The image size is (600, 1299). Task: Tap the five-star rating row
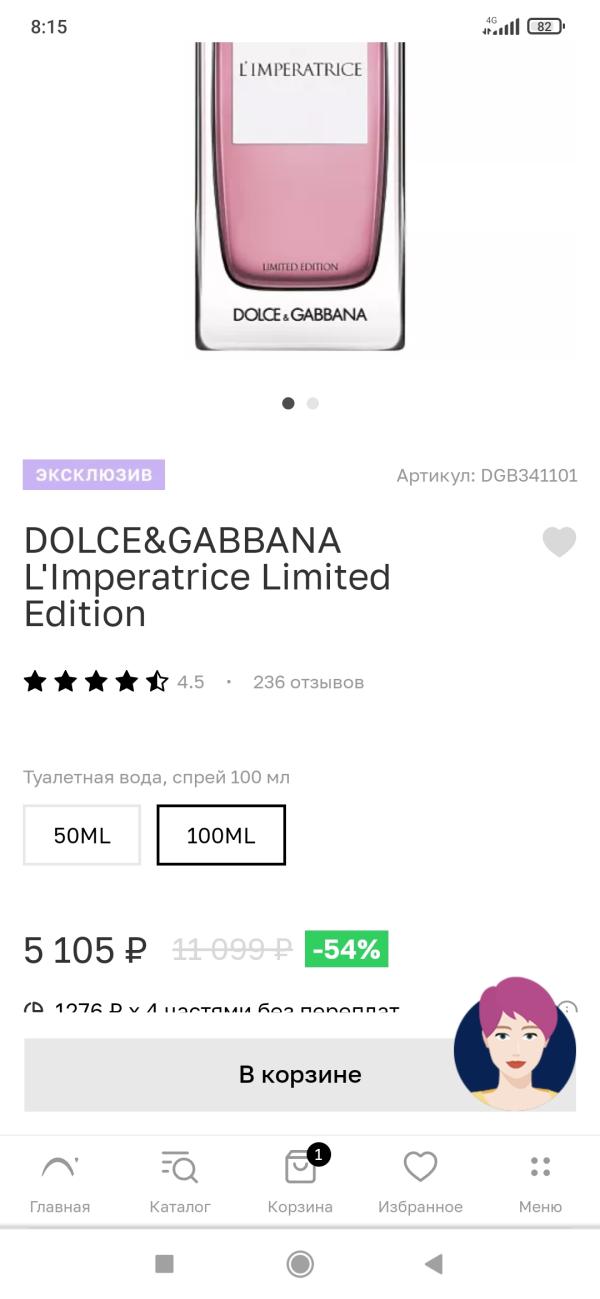coord(96,682)
